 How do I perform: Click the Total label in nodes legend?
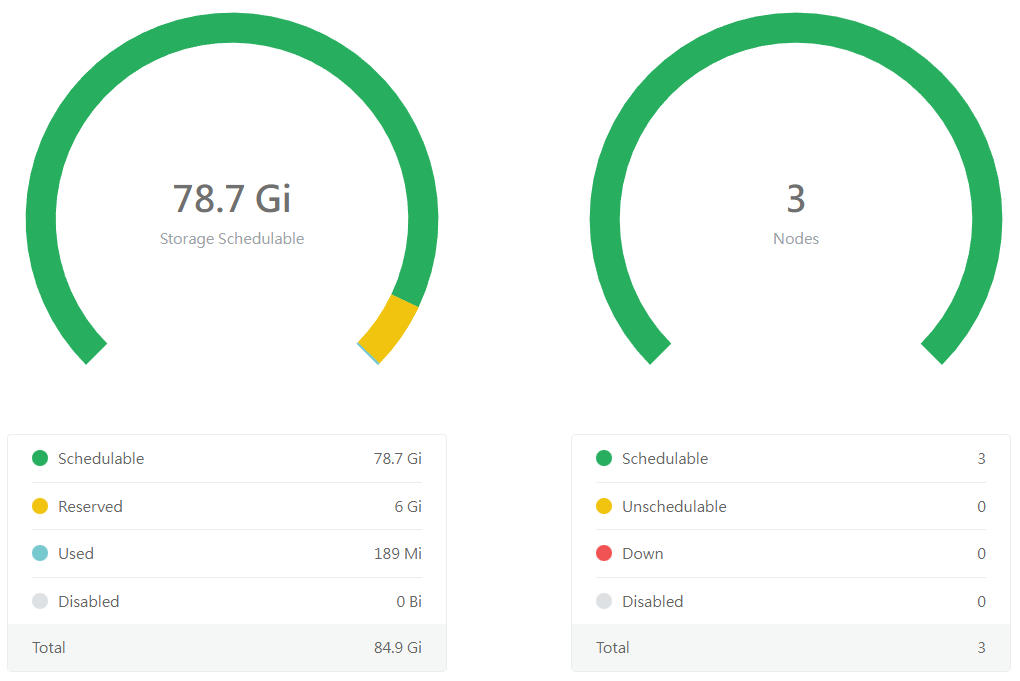(x=612, y=648)
